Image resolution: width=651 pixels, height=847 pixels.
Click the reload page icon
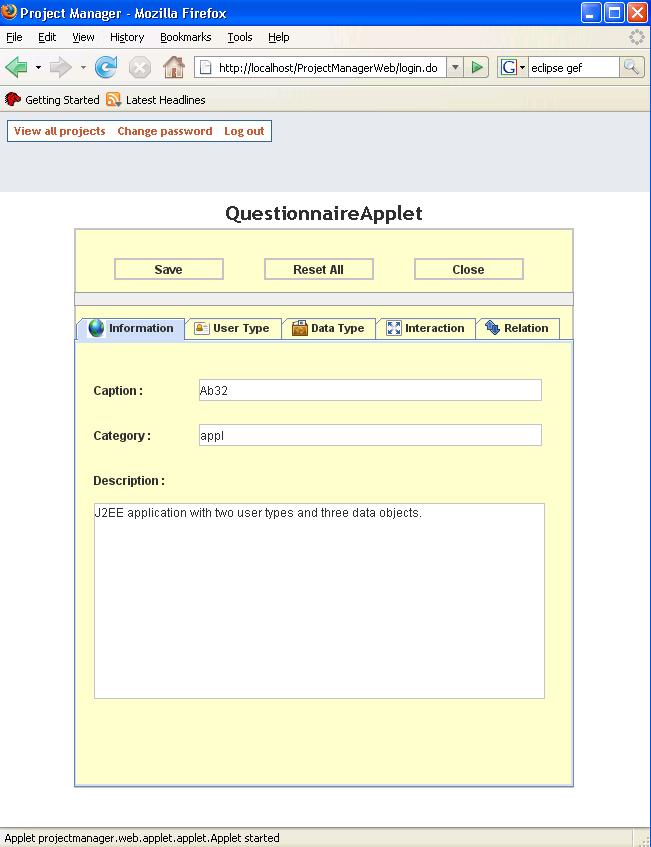pyautogui.click(x=106, y=68)
